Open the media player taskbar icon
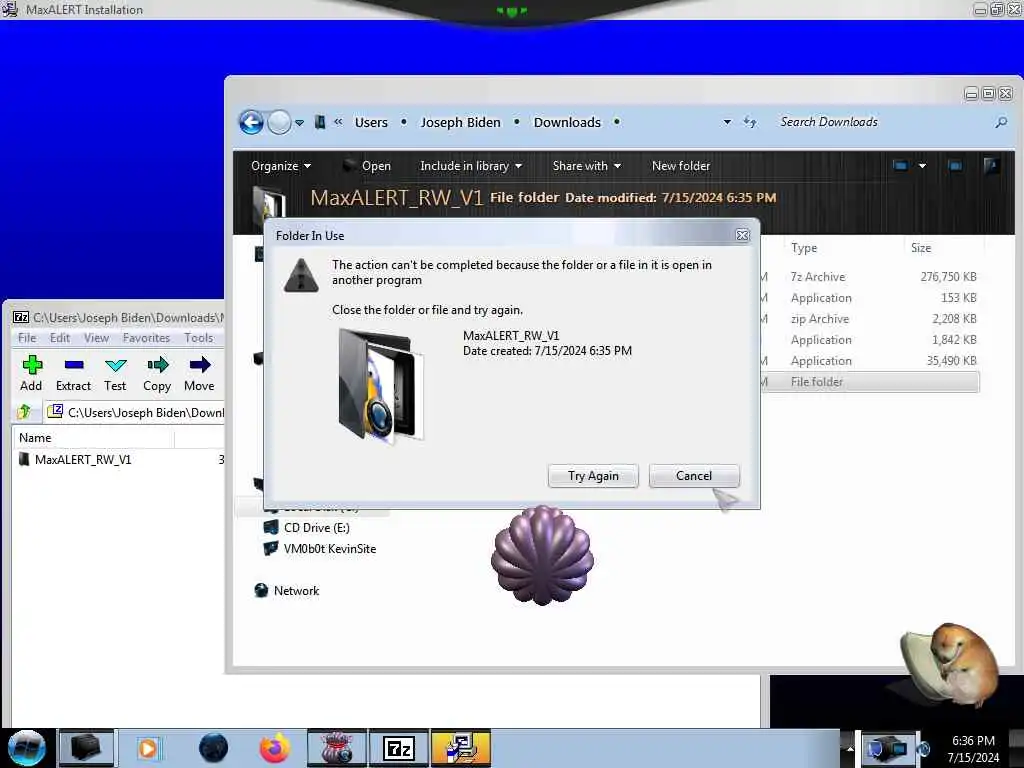1024x768 pixels. pyautogui.click(x=148, y=748)
